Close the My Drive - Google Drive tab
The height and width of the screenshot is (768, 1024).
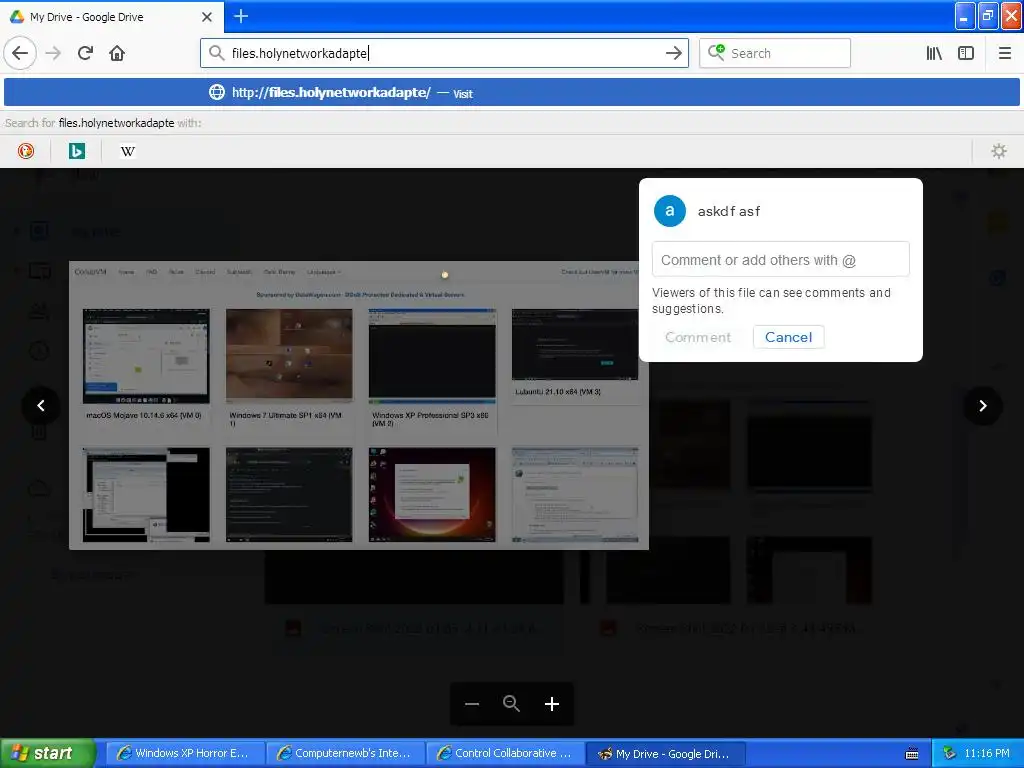click(207, 17)
